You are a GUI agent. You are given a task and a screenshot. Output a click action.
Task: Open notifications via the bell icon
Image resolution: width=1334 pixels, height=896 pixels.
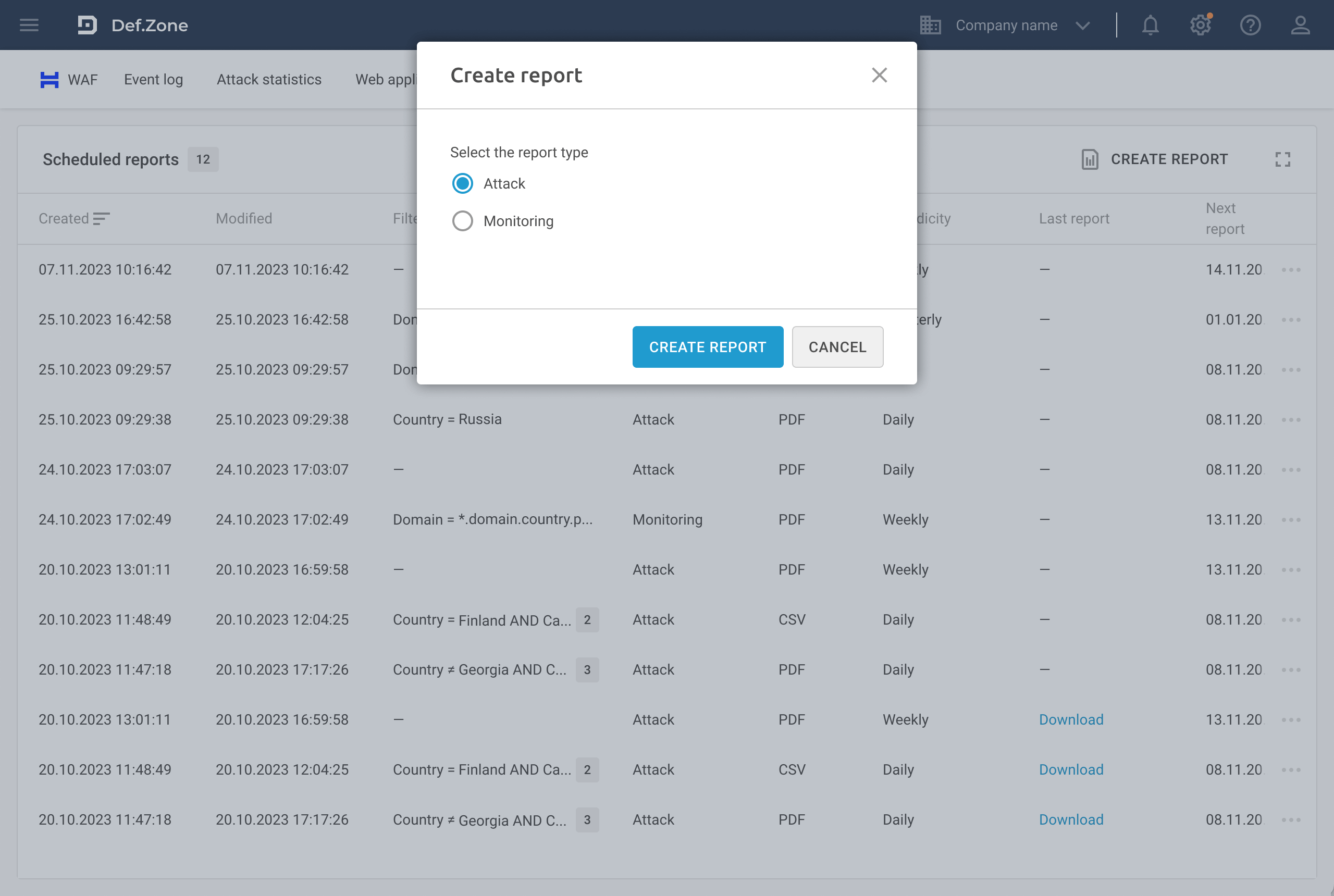pos(1150,24)
